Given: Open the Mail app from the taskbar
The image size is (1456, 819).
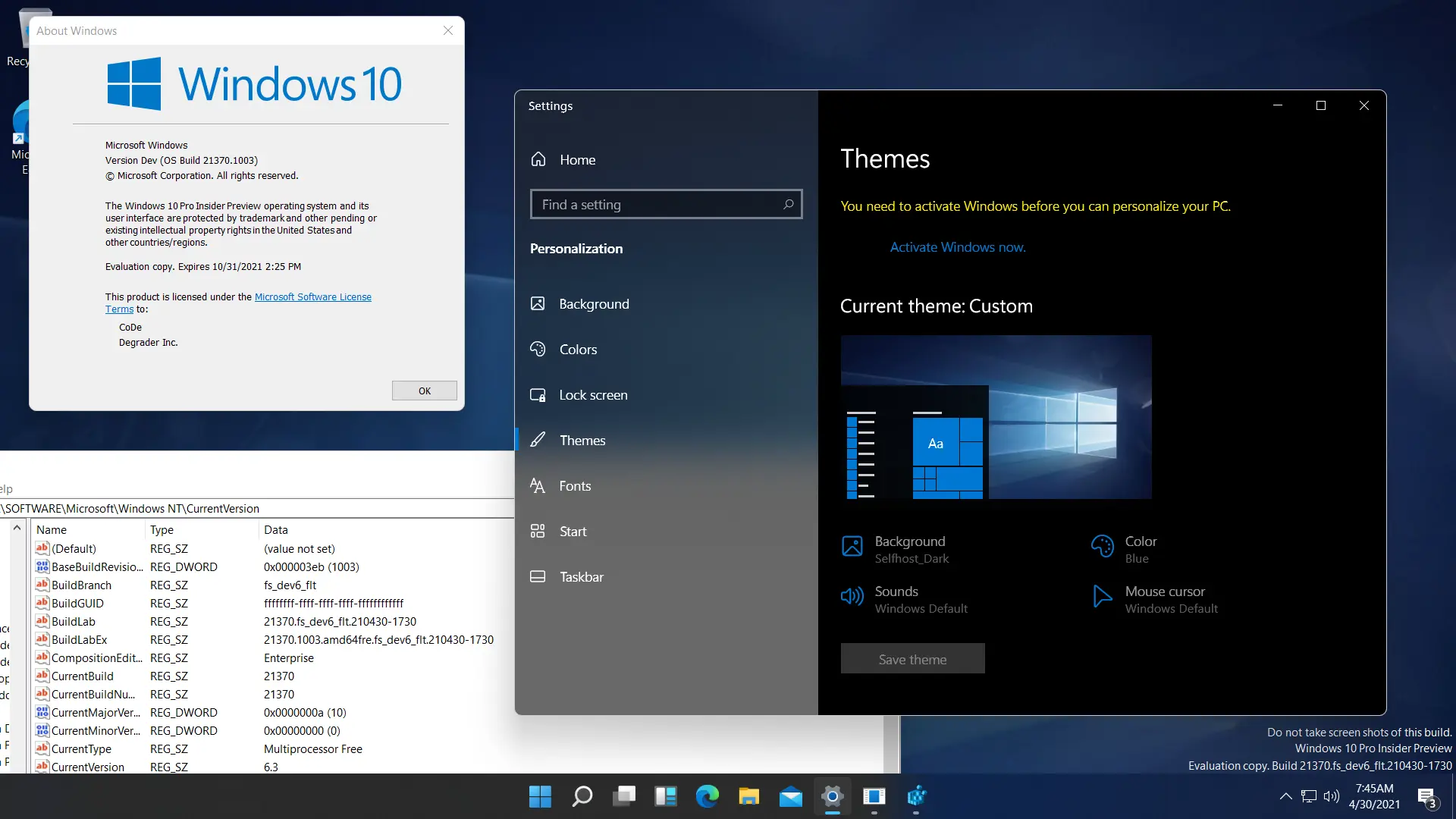Looking at the screenshot, I should (791, 796).
